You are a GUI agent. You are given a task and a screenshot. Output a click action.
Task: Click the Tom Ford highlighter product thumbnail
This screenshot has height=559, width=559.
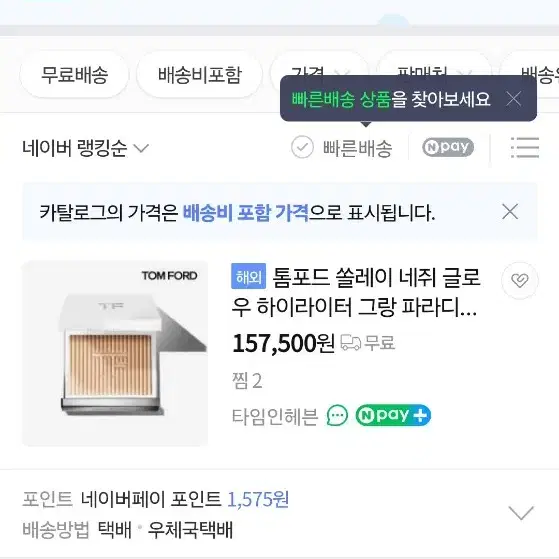(x=115, y=353)
